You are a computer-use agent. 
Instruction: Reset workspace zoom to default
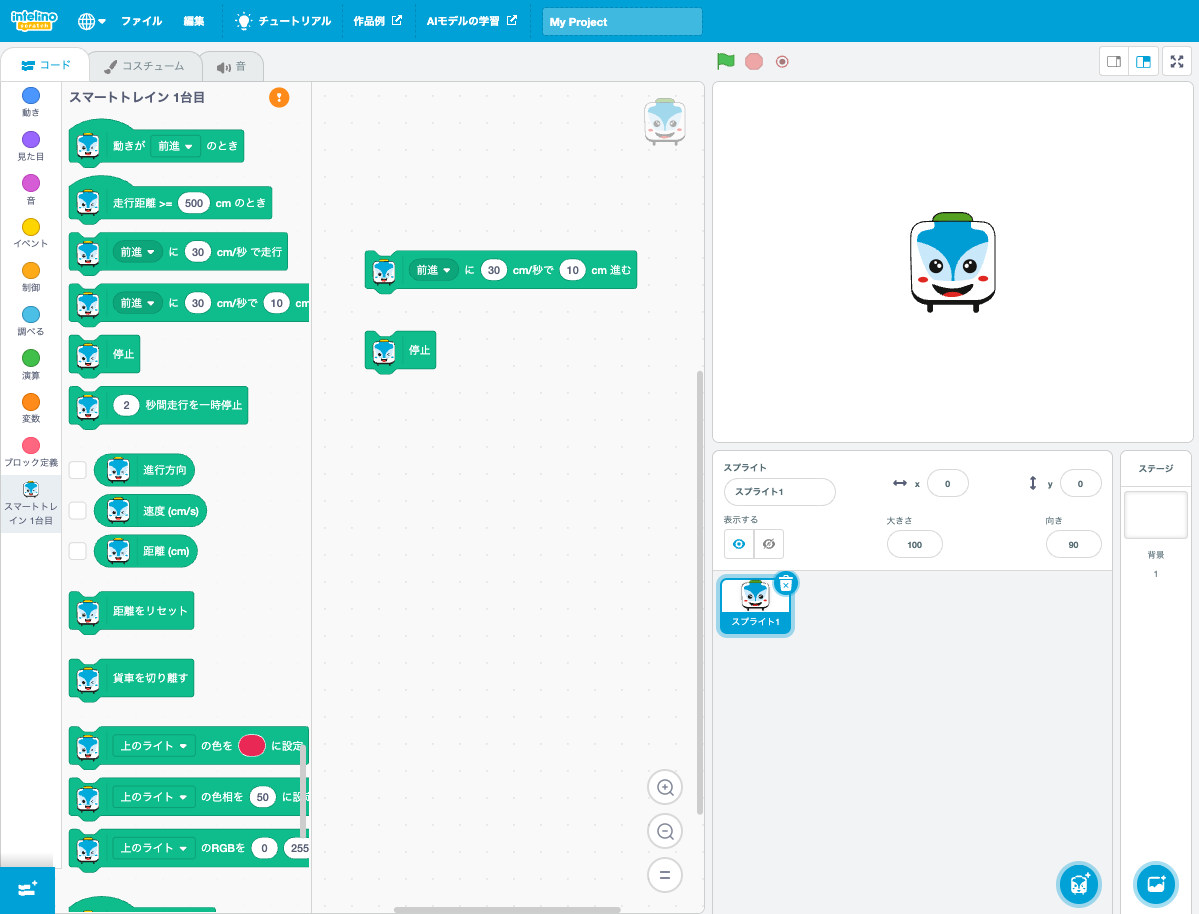click(665, 875)
